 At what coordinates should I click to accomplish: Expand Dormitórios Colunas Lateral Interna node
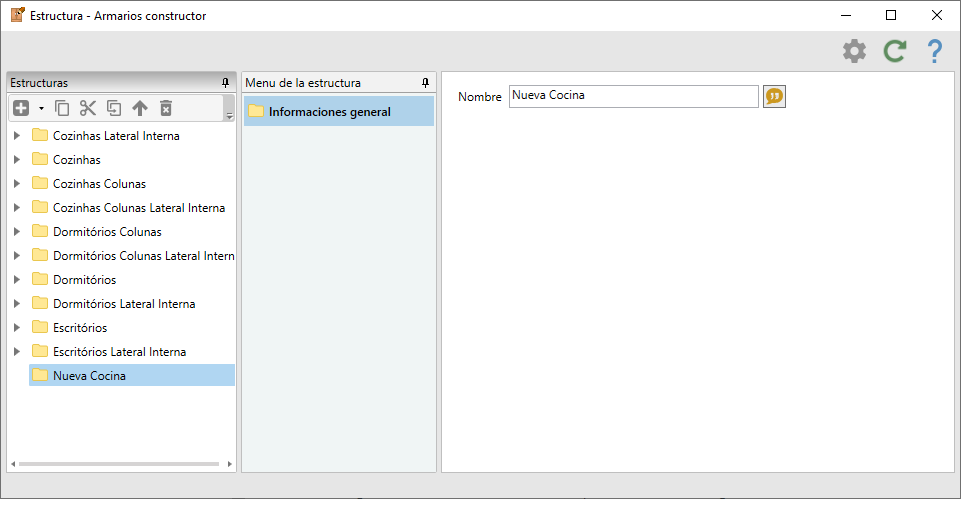pos(17,256)
